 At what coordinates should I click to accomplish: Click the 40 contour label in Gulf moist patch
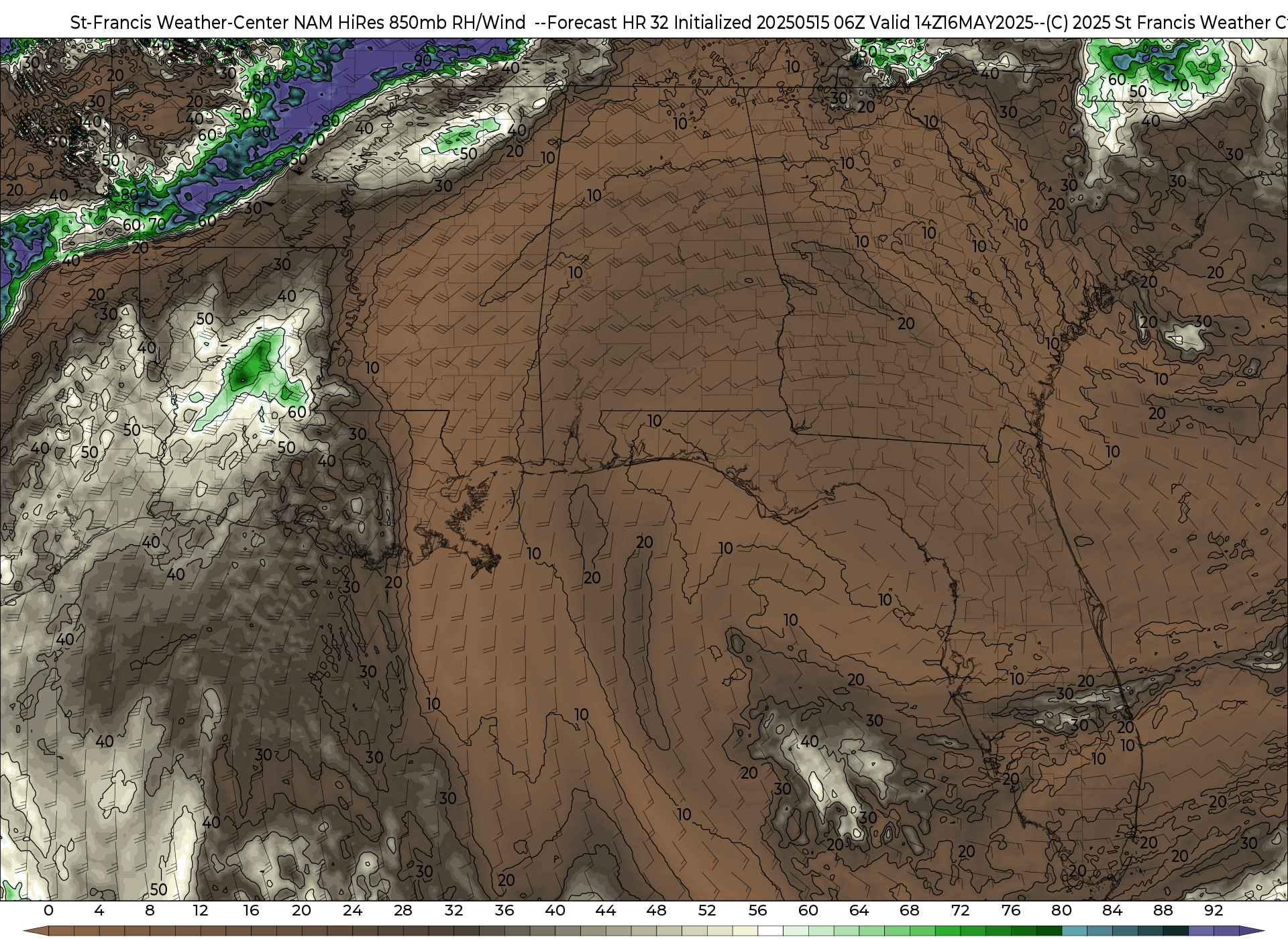(x=810, y=741)
